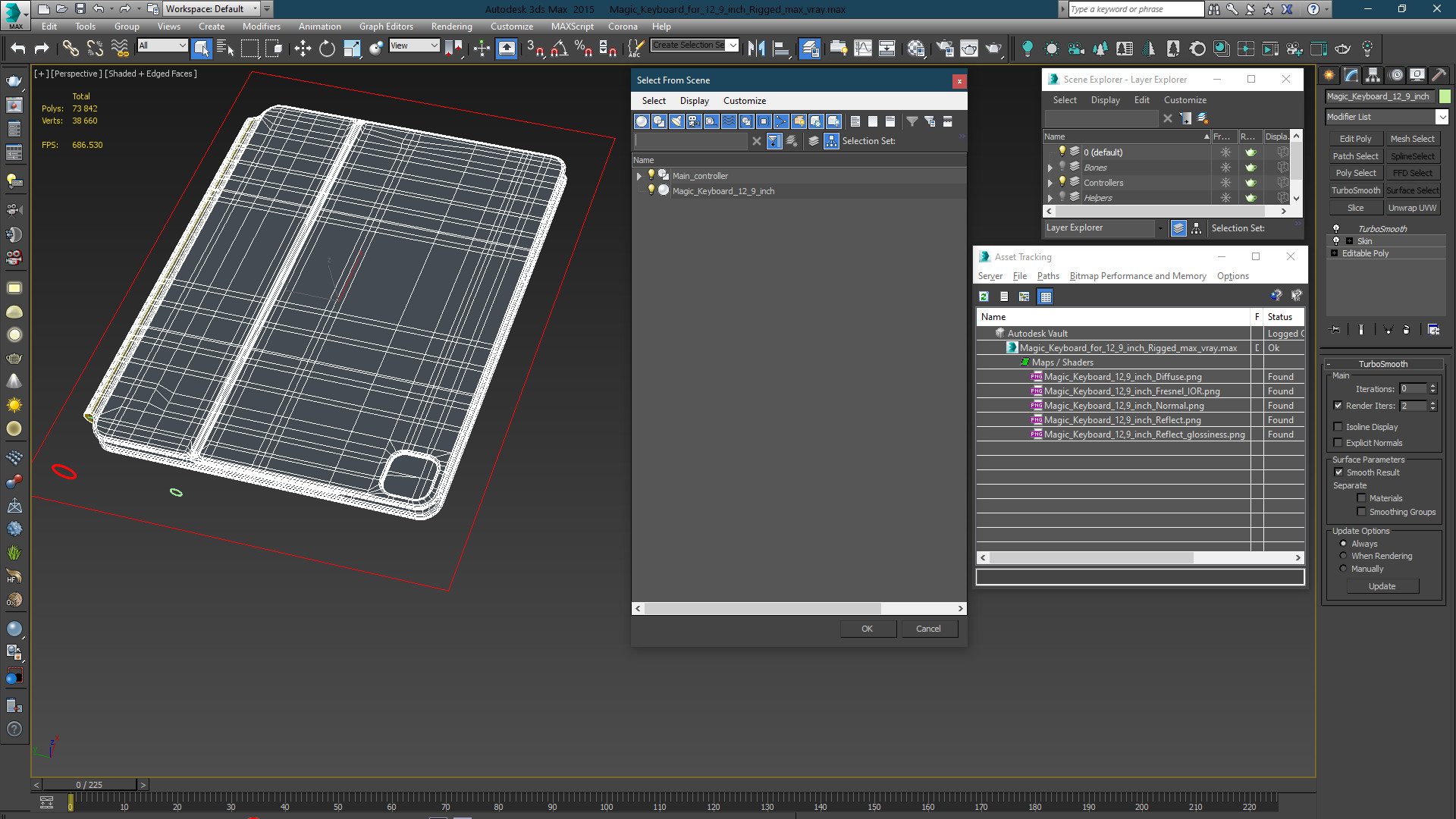Toggle Smooth Result checkbox
This screenshot has width=1456, height=819.
[1338, 472]
